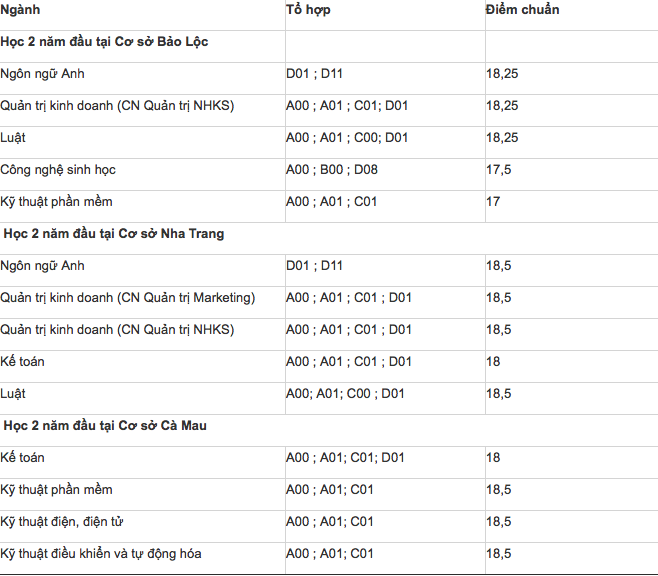The width and height of the screenshot is (658, 576).
Task: Click "Kế toán" under the Nha Trang campus
Action: pos(23,362)
